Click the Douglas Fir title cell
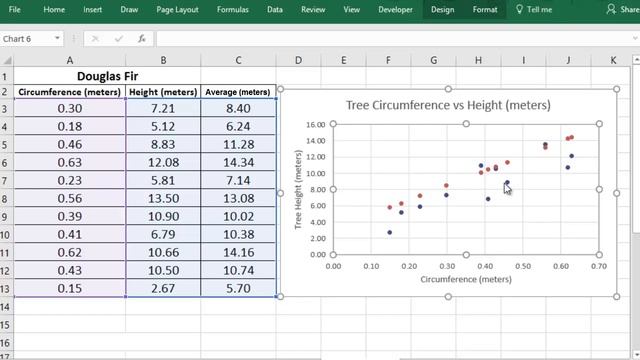The height and width of the screenshot is (360, 640). [107, 76]
